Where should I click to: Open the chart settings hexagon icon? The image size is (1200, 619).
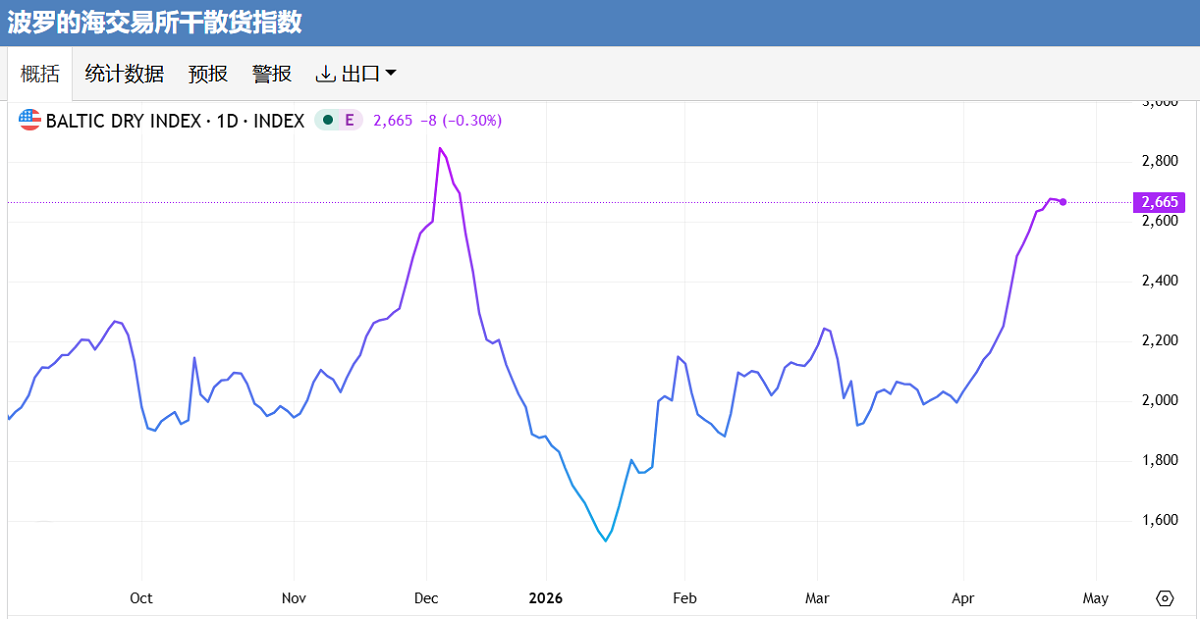click(1164, 598)
